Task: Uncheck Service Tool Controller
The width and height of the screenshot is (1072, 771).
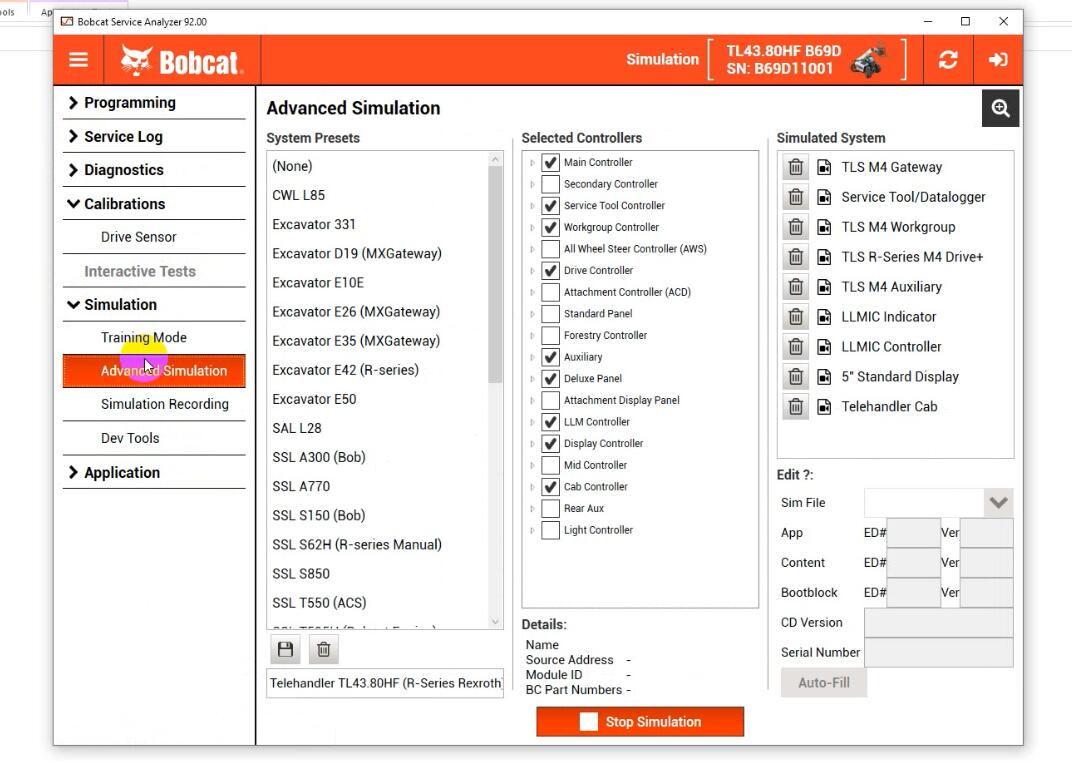Action: tap(550, 206)
